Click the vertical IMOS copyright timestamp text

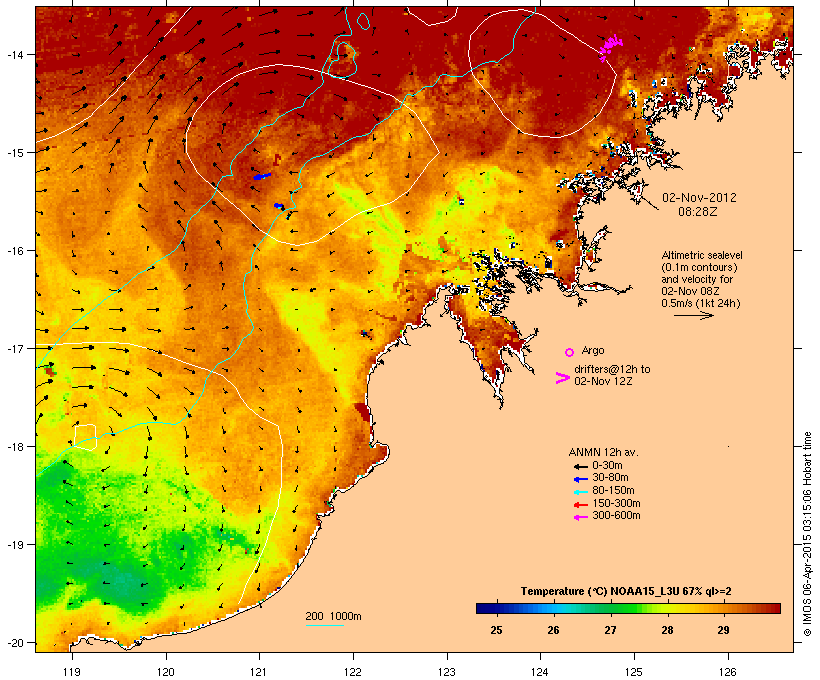point(808,534)
